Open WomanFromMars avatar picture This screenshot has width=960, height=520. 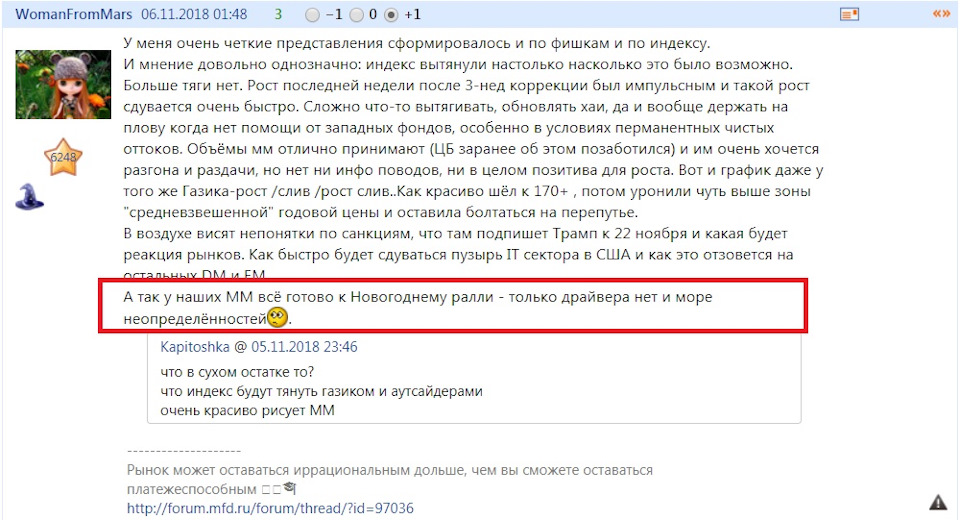(x=63, y=85)
